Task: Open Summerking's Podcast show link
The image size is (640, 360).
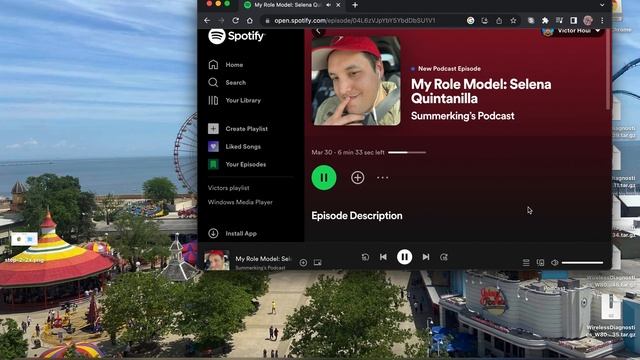Action: pyautogui.click(x=462, y=116)
